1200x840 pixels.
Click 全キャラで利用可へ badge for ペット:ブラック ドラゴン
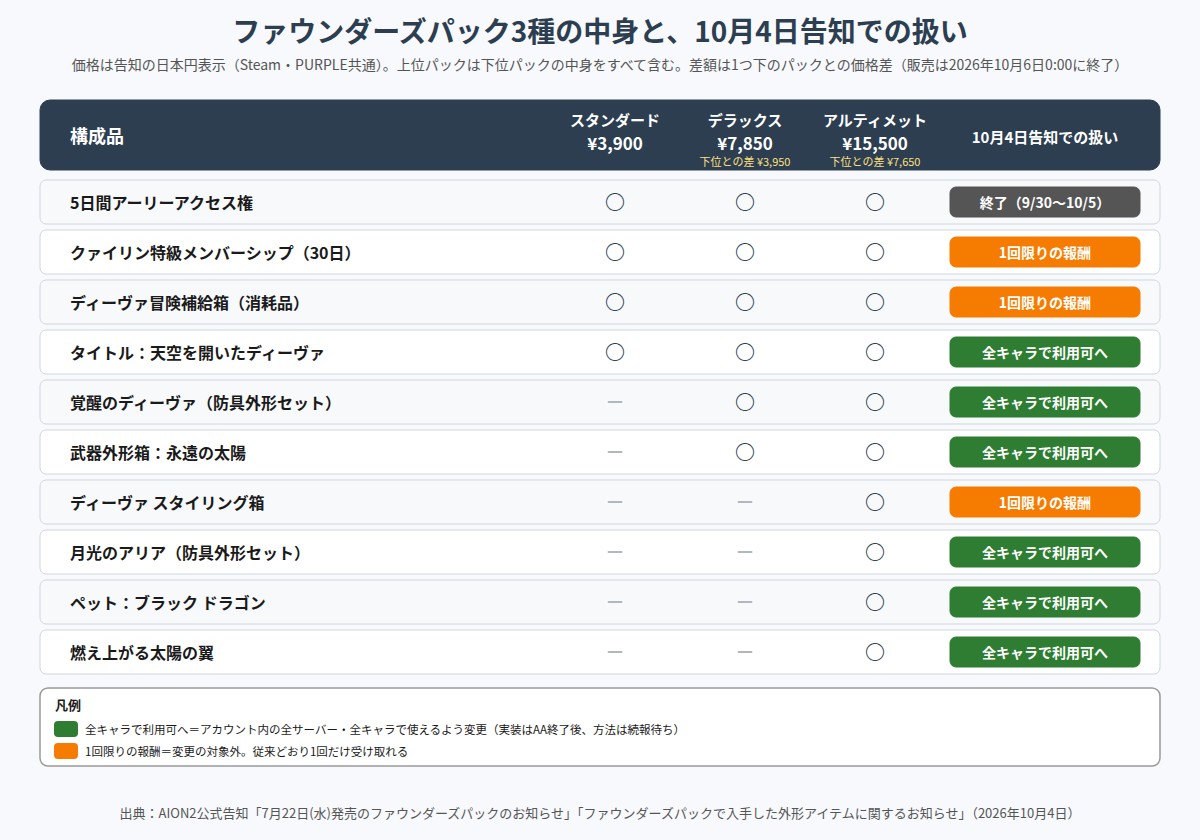pyautogui.click(x=1045, y=602)
